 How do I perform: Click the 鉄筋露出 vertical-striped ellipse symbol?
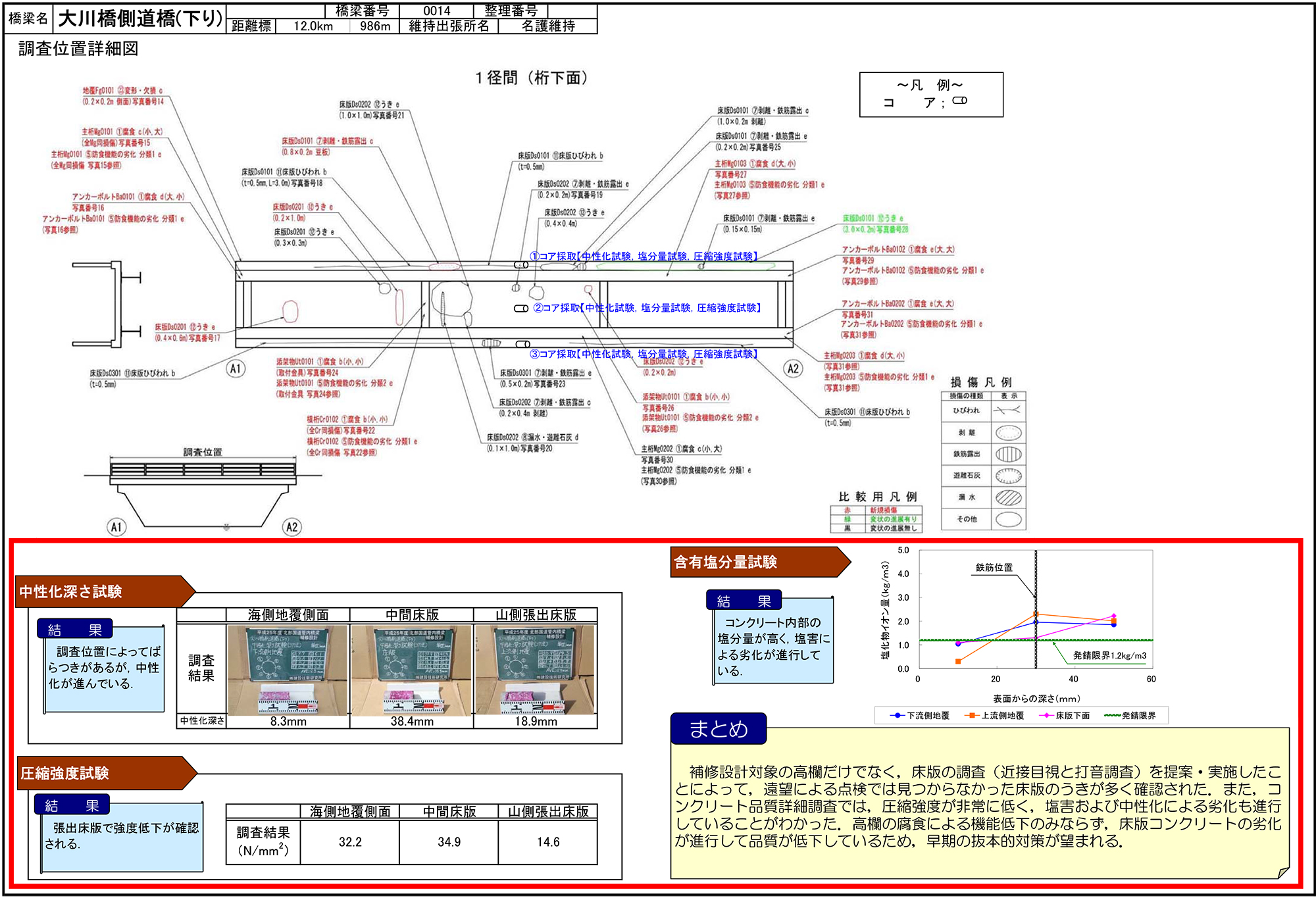point(1008,455)
